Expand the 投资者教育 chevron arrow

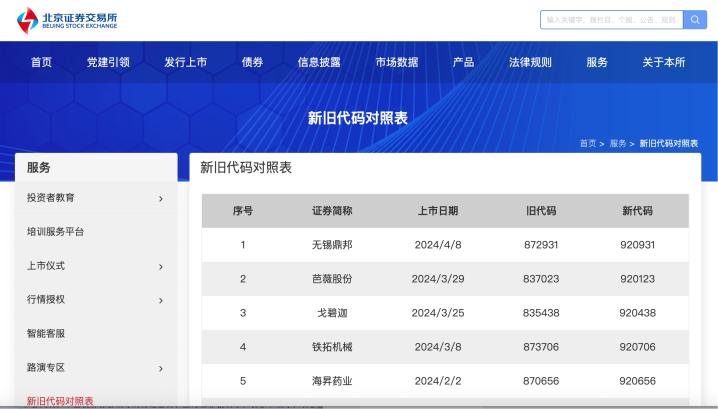160,198
